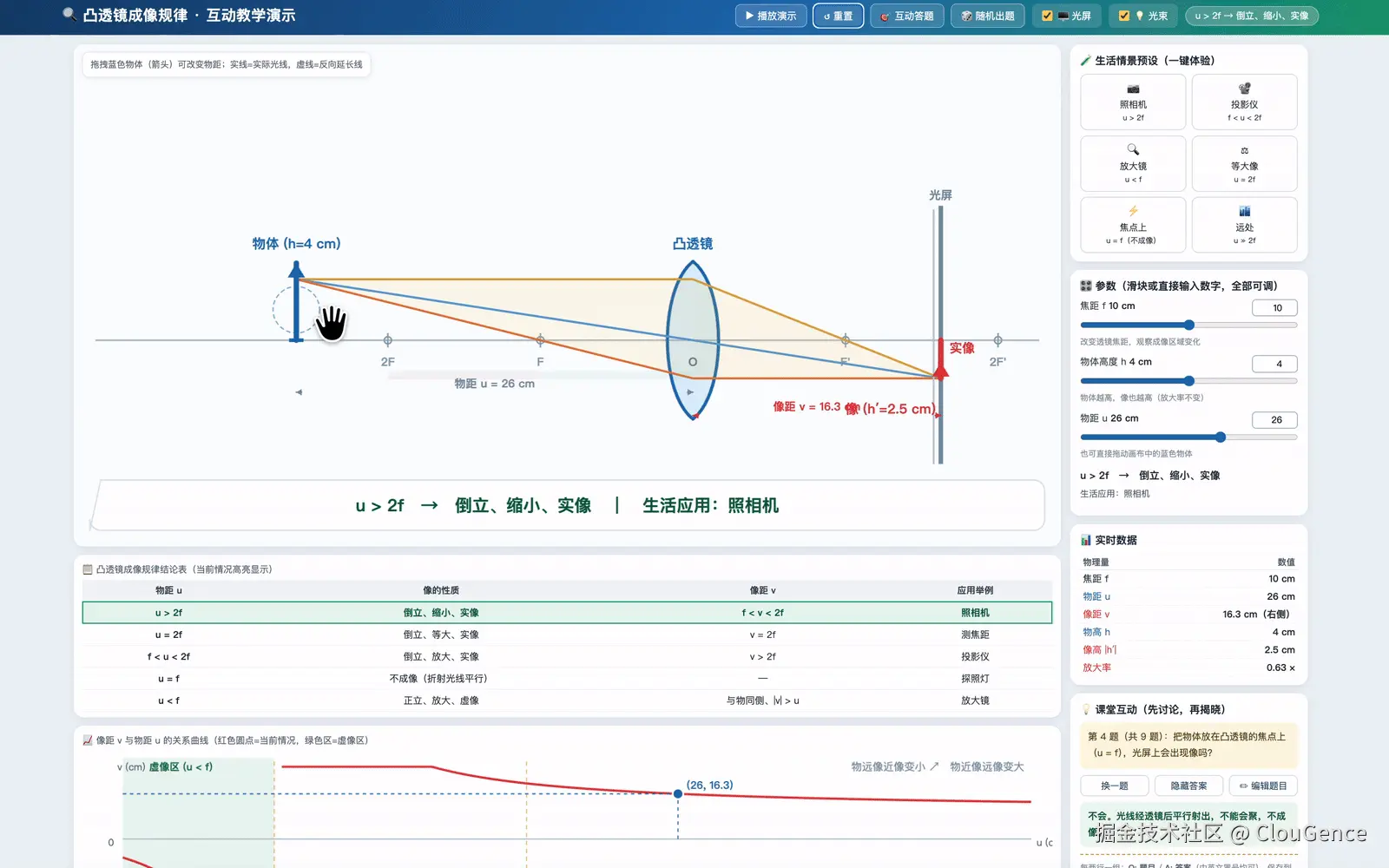Click the 像的性质 column header
1389x868 pixels.
pyautogui.click(x=441, y=590)
